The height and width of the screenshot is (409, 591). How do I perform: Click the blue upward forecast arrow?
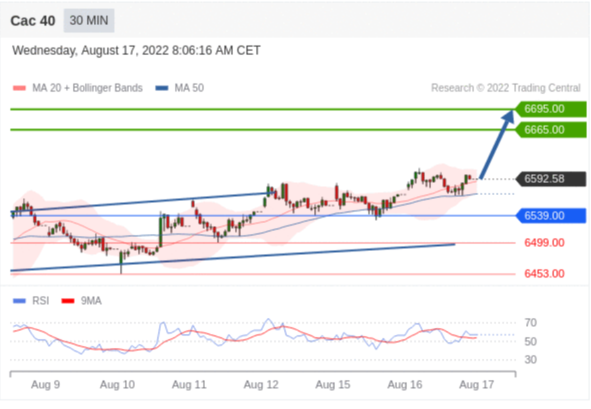[497, 144]
